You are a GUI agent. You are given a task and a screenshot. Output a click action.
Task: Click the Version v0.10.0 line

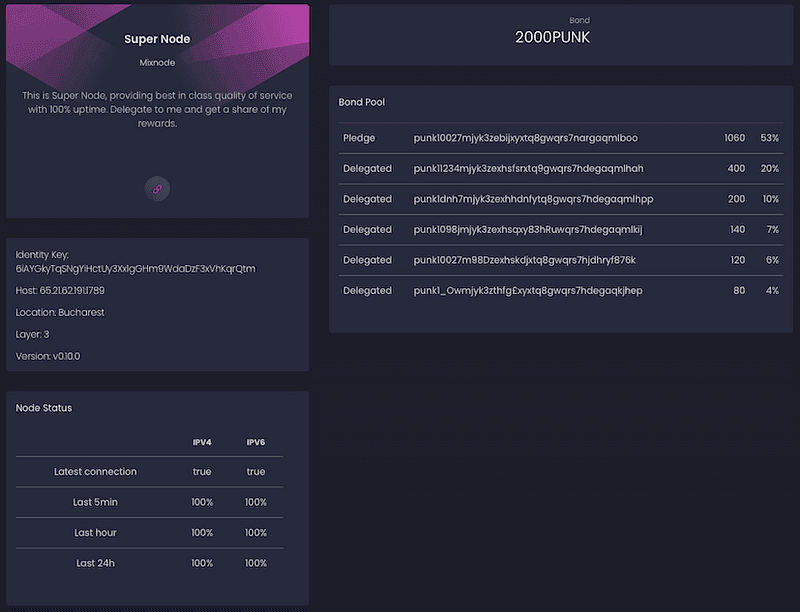pos(48,356)
